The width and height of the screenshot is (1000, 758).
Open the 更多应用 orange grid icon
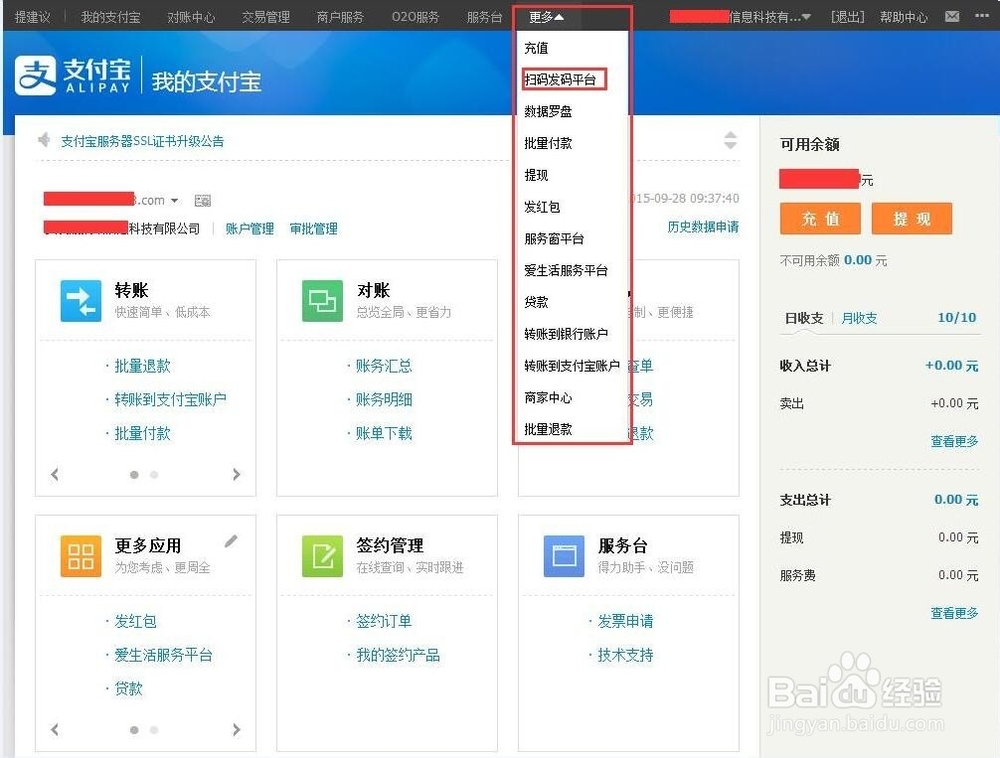(x=80, y=556)
